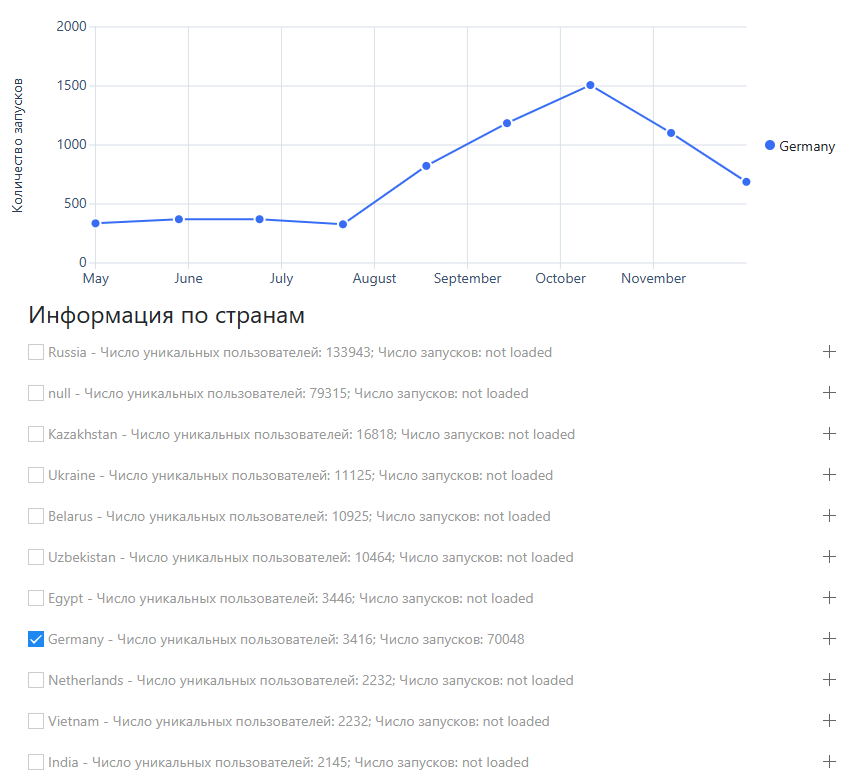This screenshot has width=852, height=781.
Task: Expand the Vietnam row plus icon
Action: pos(828,721)
